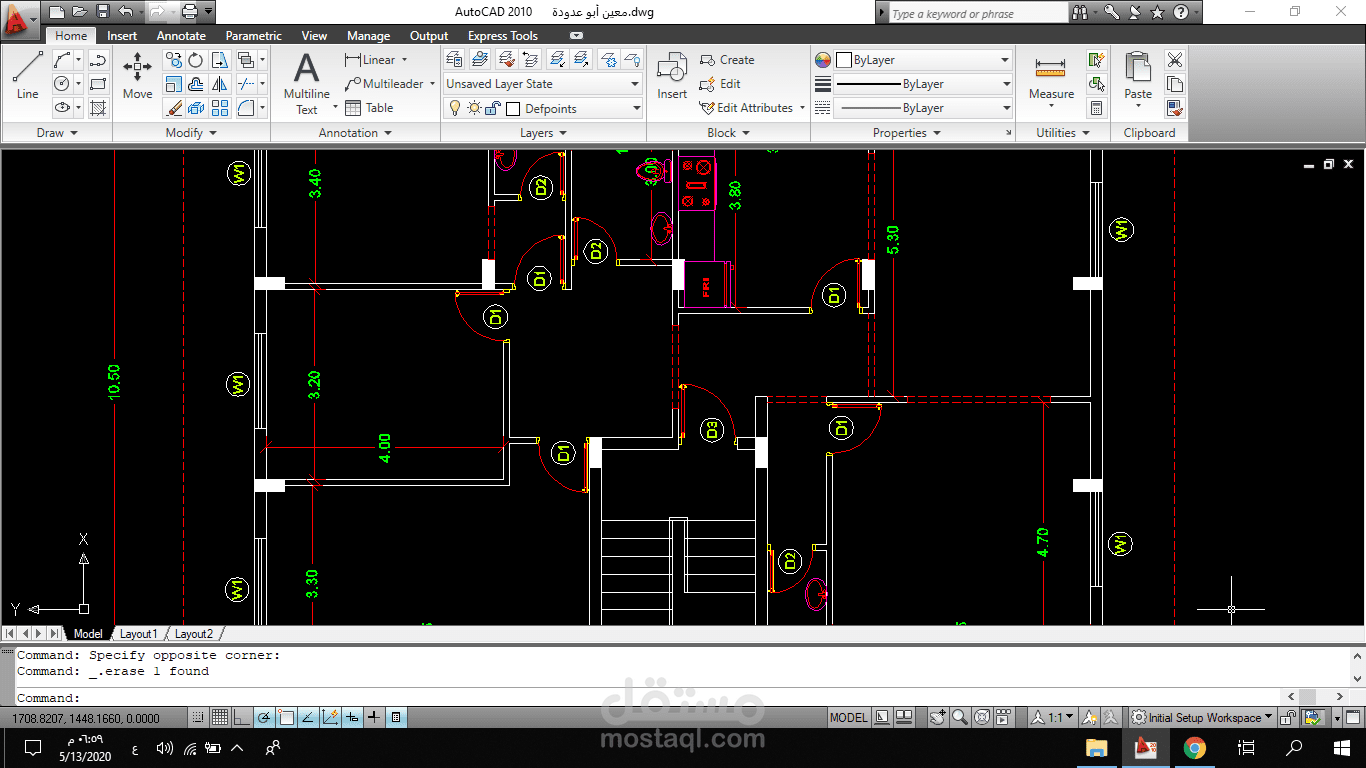Toggle the layer lightbulb on/off icon
1366x768 pixels.
[454, 108]
